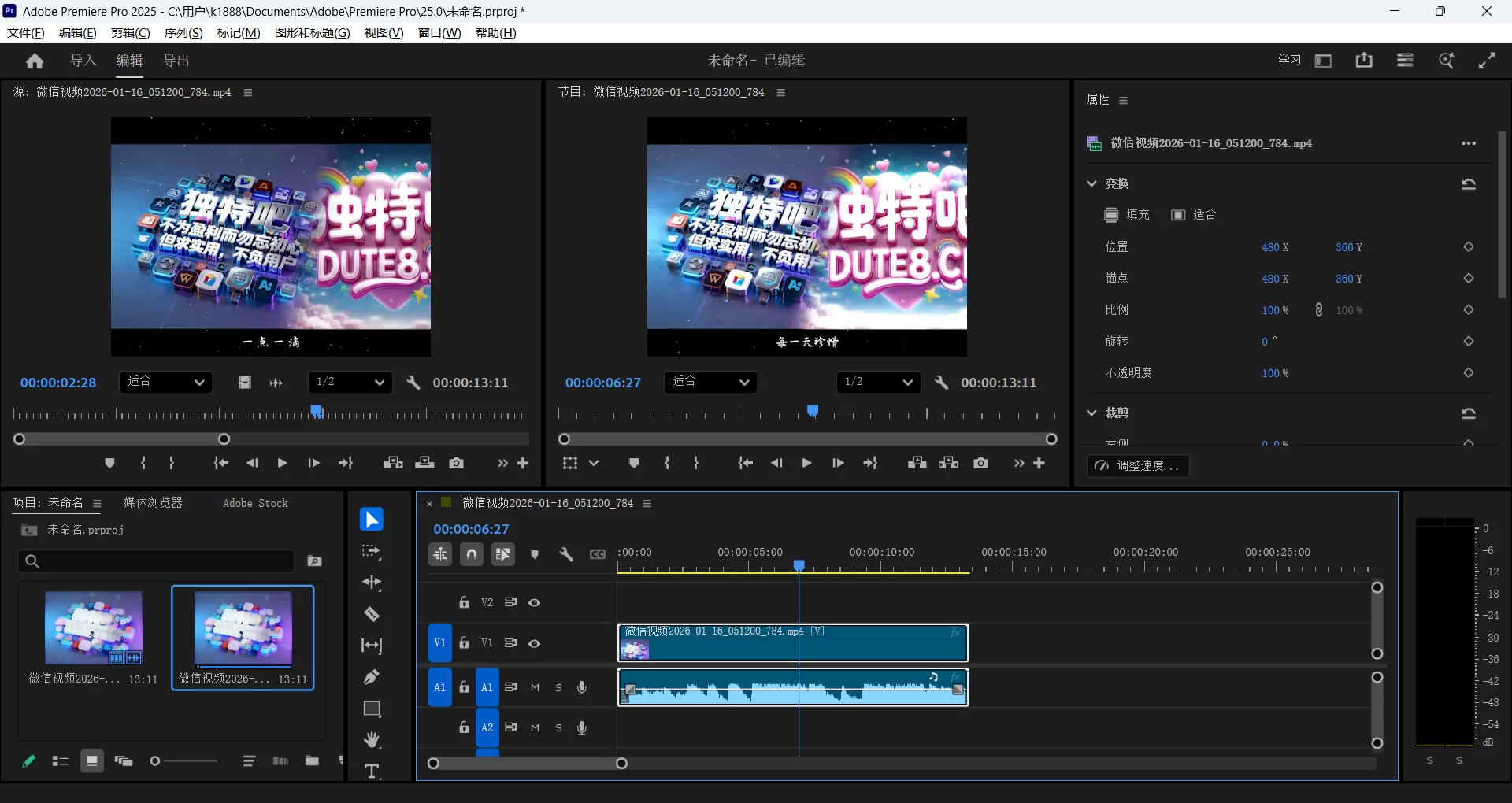The height and width of the screenshot is (803, 1512).
Task: Open the playback resolution 1/2 dropdown
Action: [877, 383]
